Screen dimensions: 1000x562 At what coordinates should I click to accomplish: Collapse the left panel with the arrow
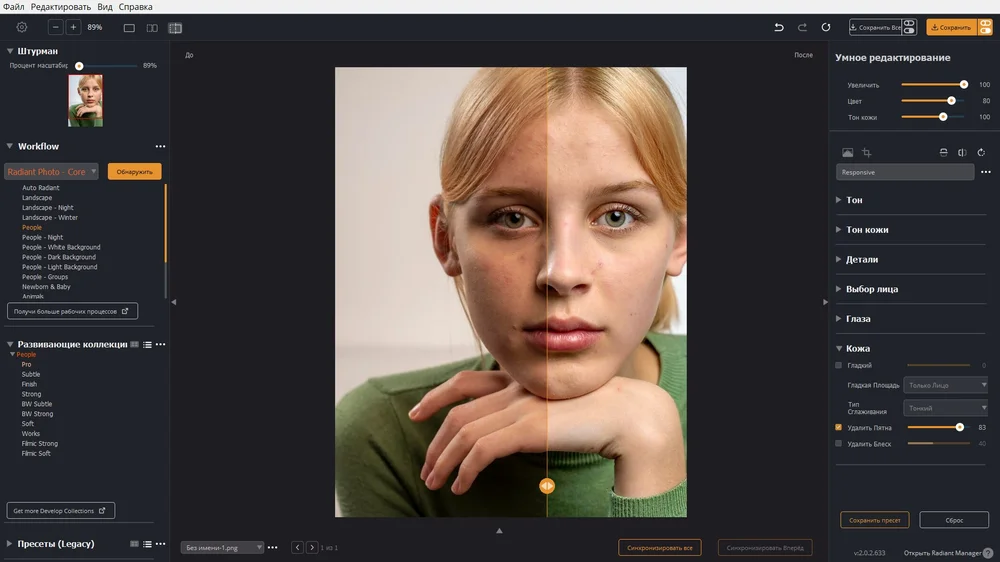pos(173,302)
